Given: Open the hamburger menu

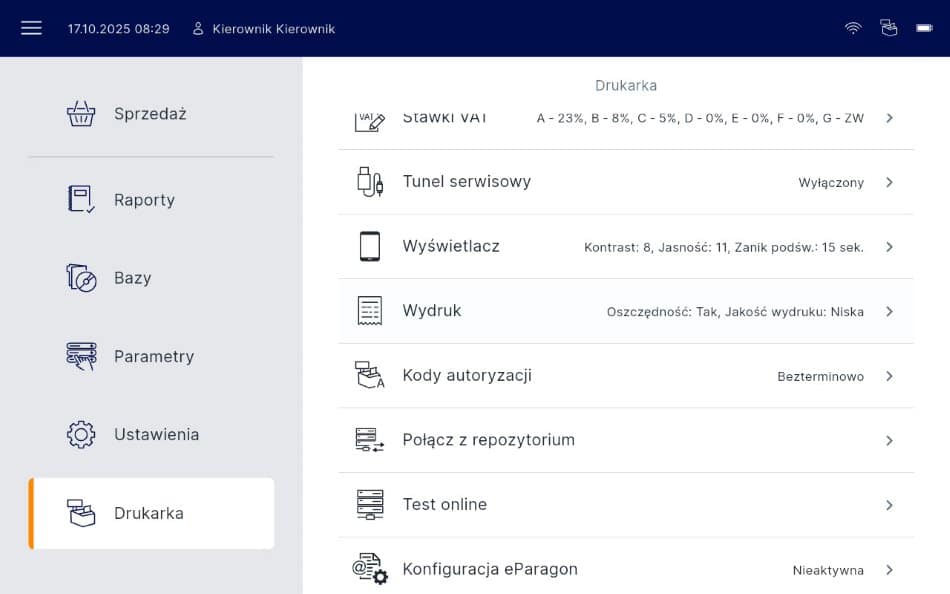Looking at the screenshot, I should (x=31, y=28).
